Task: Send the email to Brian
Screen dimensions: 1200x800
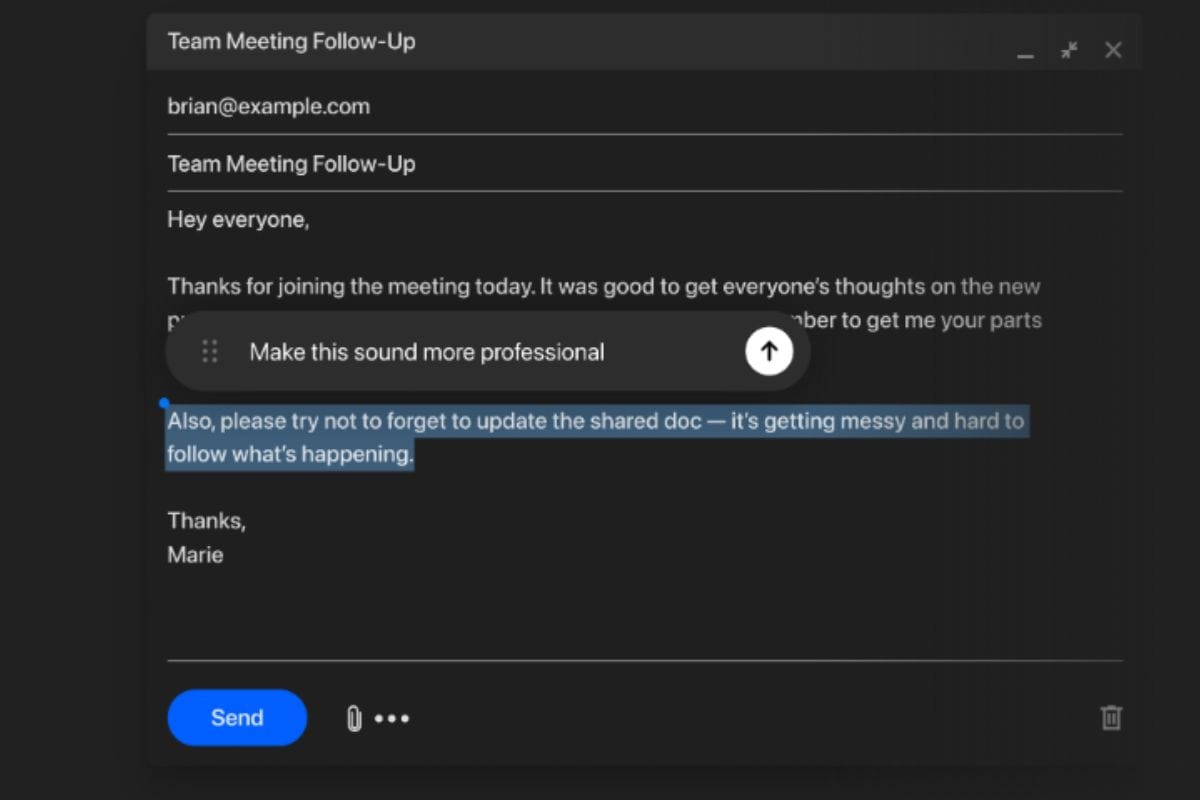Action: (x=237, y=717)
